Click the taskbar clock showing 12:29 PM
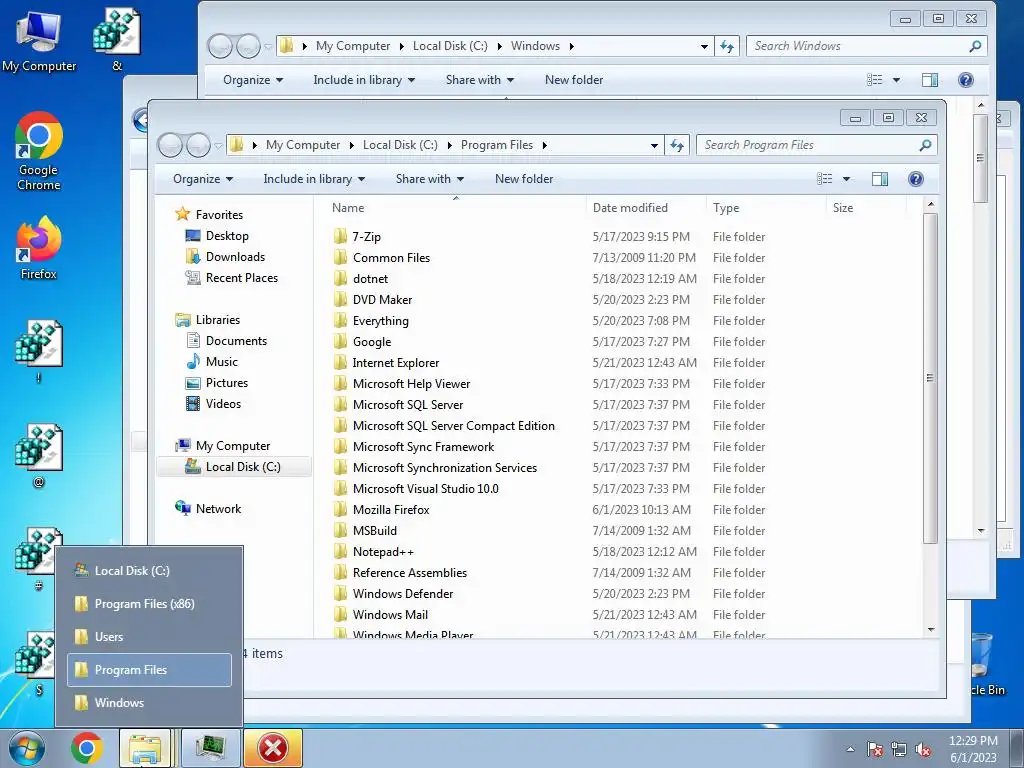 973,749
